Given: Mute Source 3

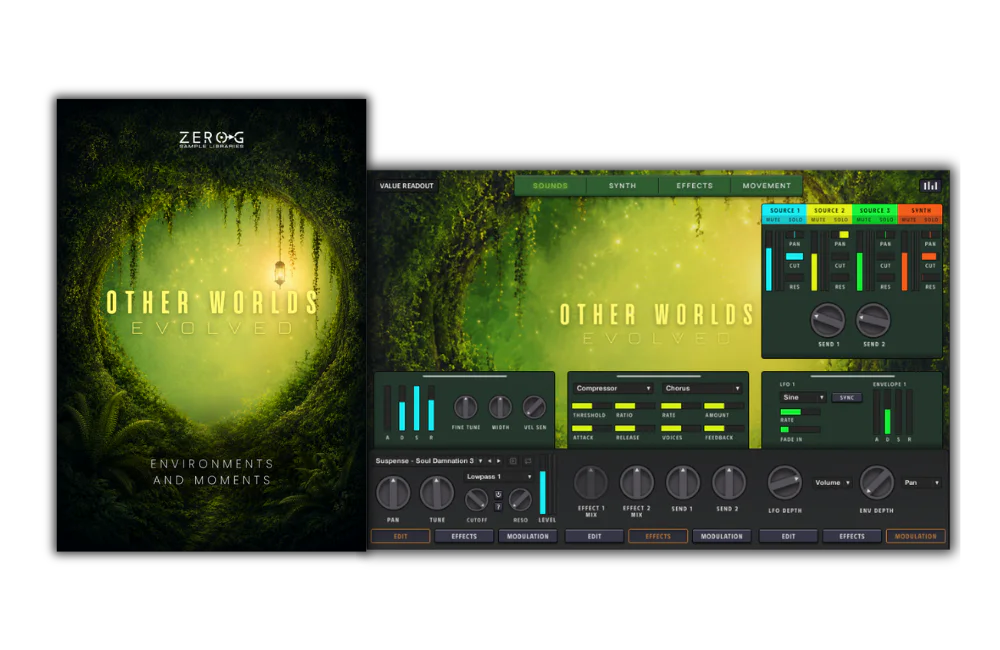Looking at the screenshot, I should (x=864, y=219).
